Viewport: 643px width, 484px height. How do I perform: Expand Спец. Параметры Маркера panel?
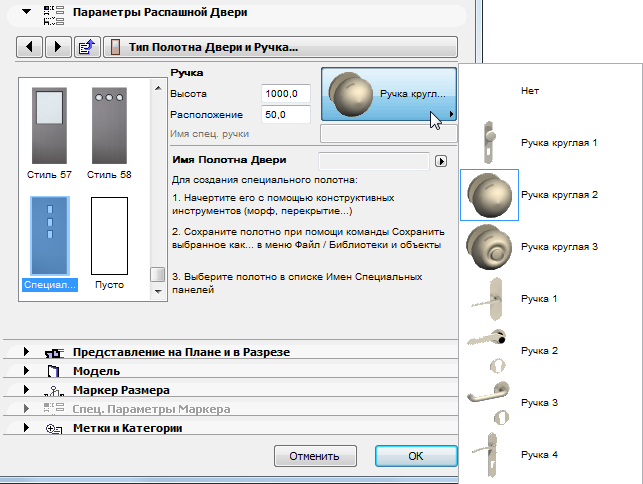click(26, 409)
